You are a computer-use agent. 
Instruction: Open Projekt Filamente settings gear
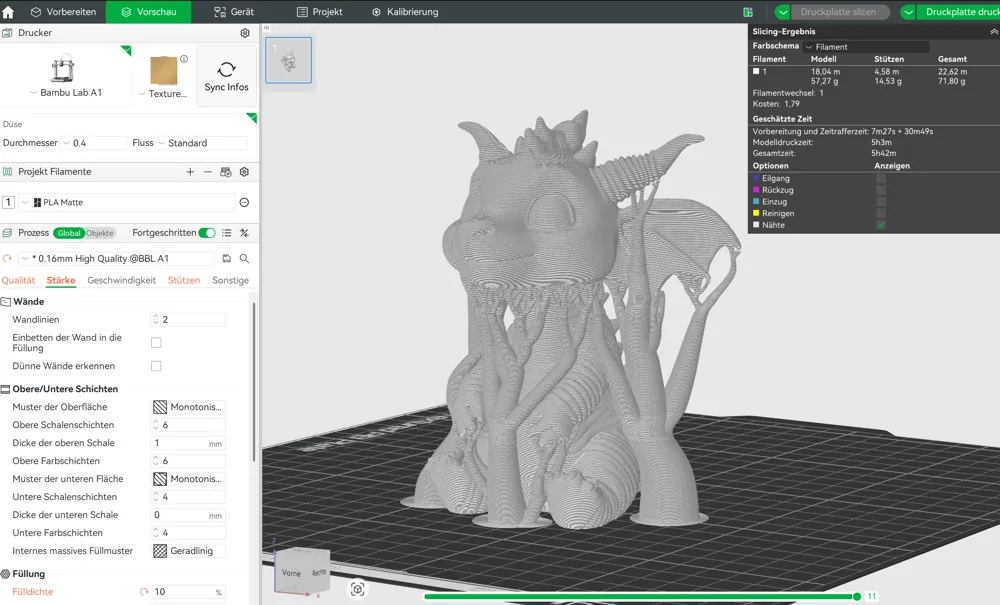point(244,171)
